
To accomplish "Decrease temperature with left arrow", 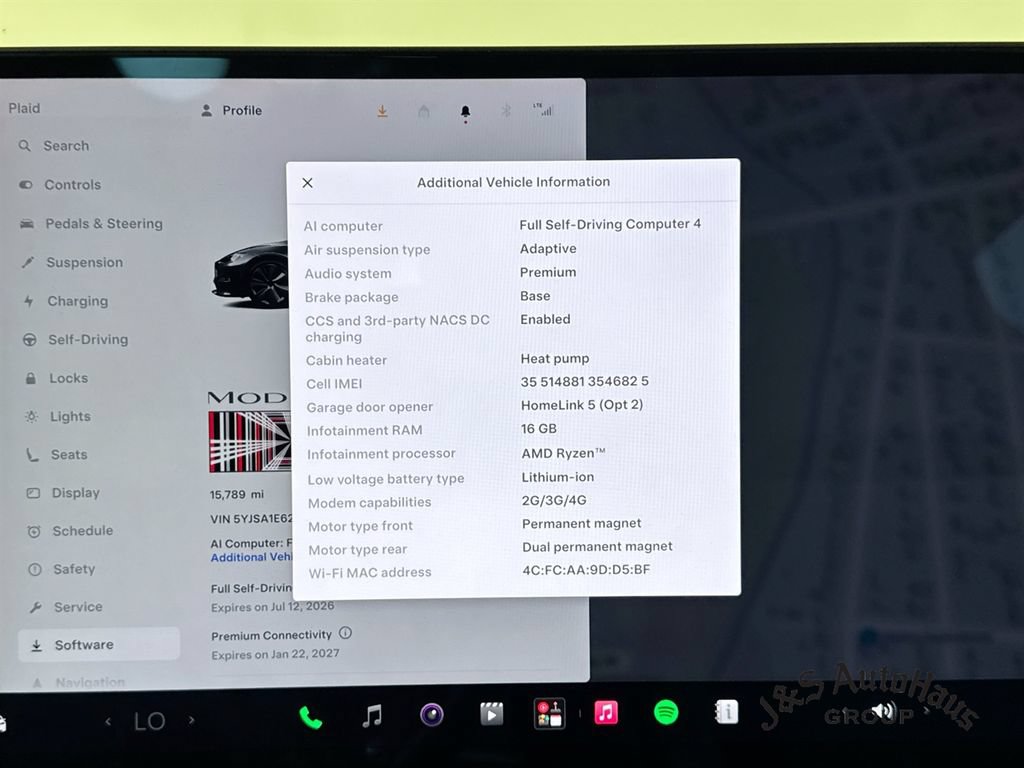I will tap(108, 722).
